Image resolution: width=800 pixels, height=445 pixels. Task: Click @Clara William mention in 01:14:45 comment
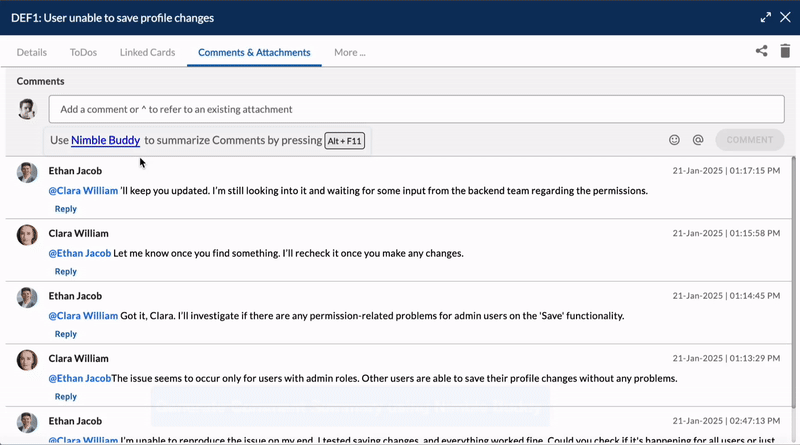click(x=83, y=316)
